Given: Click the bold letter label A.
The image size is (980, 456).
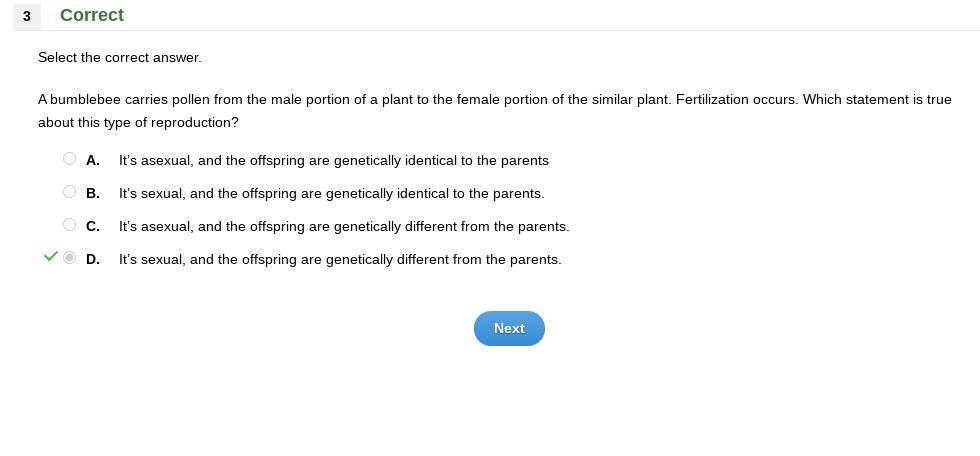Looking at the screenshot, I should pyautogui.click(x=93, y=160).
